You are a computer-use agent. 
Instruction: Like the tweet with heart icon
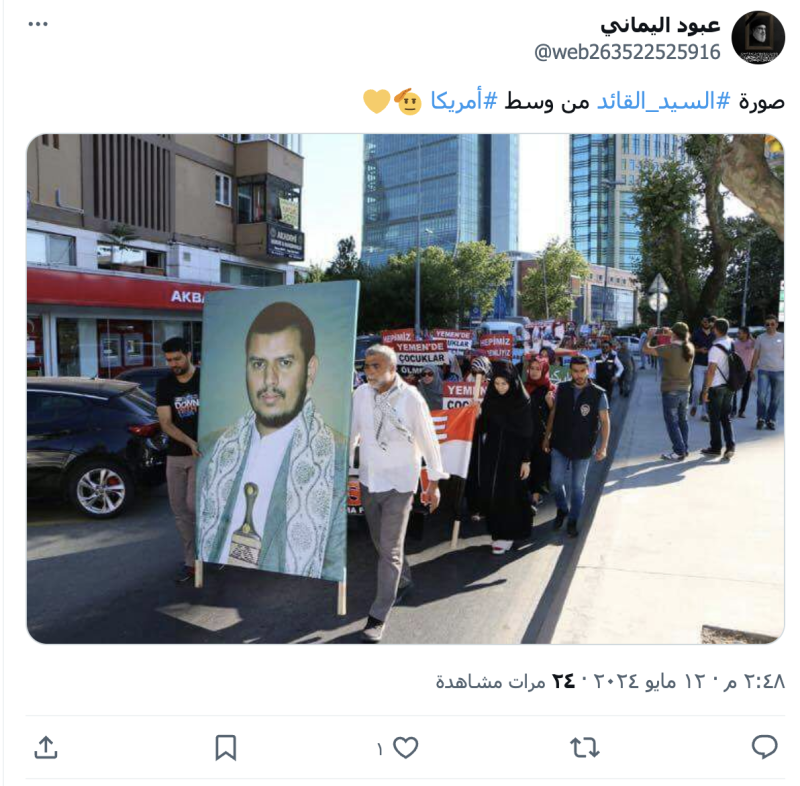406,748
